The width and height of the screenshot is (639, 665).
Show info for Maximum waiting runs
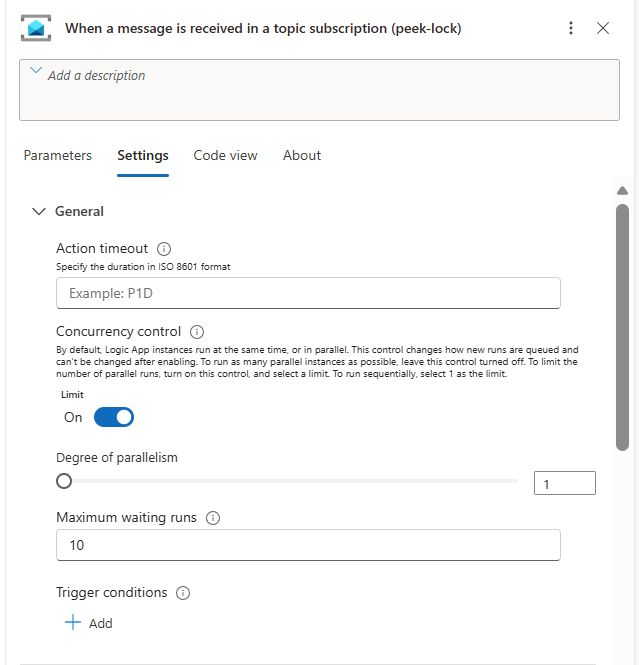[213, 518]
